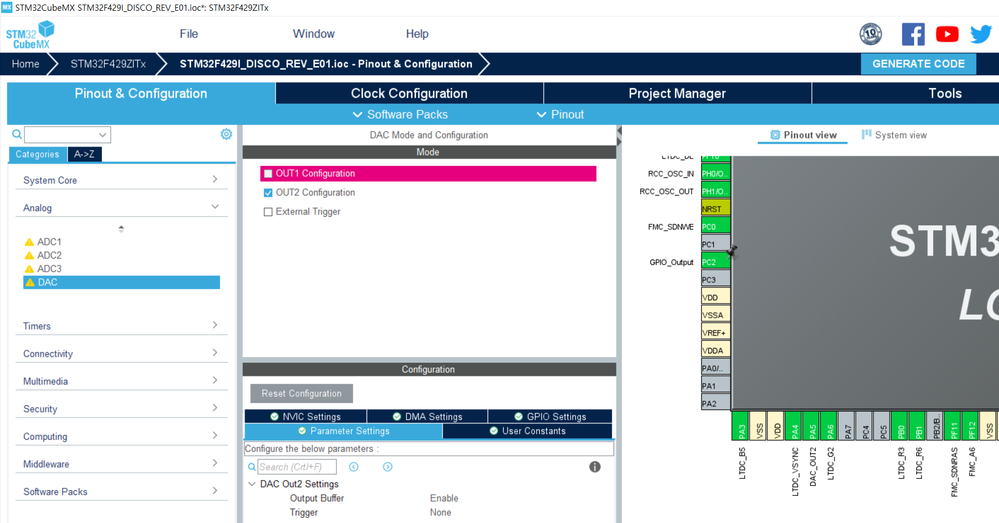The height and width of the screenshot is (523, 999).
Task: Go to next parameter search result
Action: coord(387,467)
